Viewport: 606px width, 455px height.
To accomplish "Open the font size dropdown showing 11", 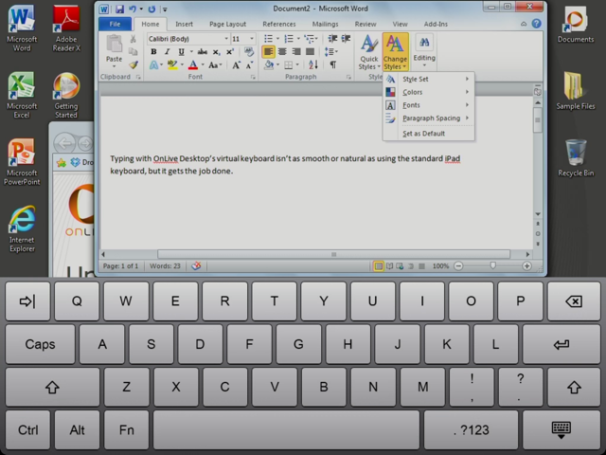I will pos(252,39).
